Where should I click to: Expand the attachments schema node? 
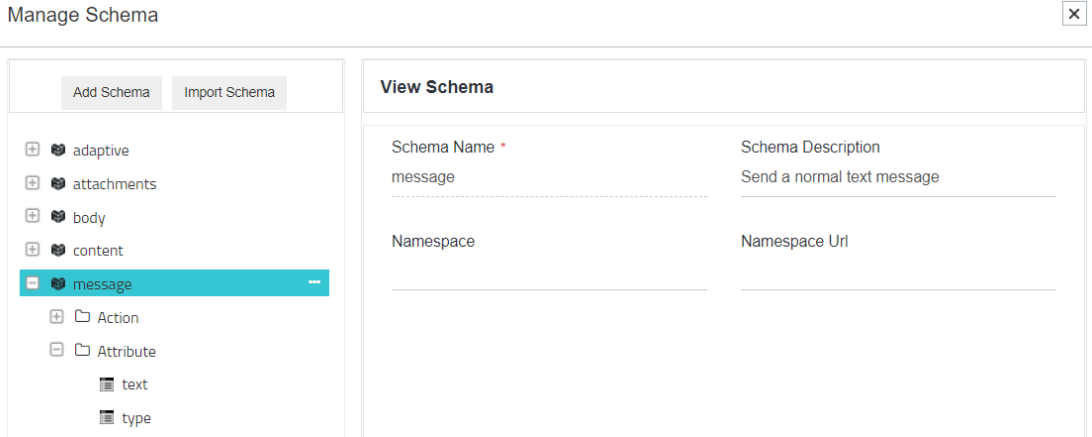pyautogui.click(x=32, y=184)
